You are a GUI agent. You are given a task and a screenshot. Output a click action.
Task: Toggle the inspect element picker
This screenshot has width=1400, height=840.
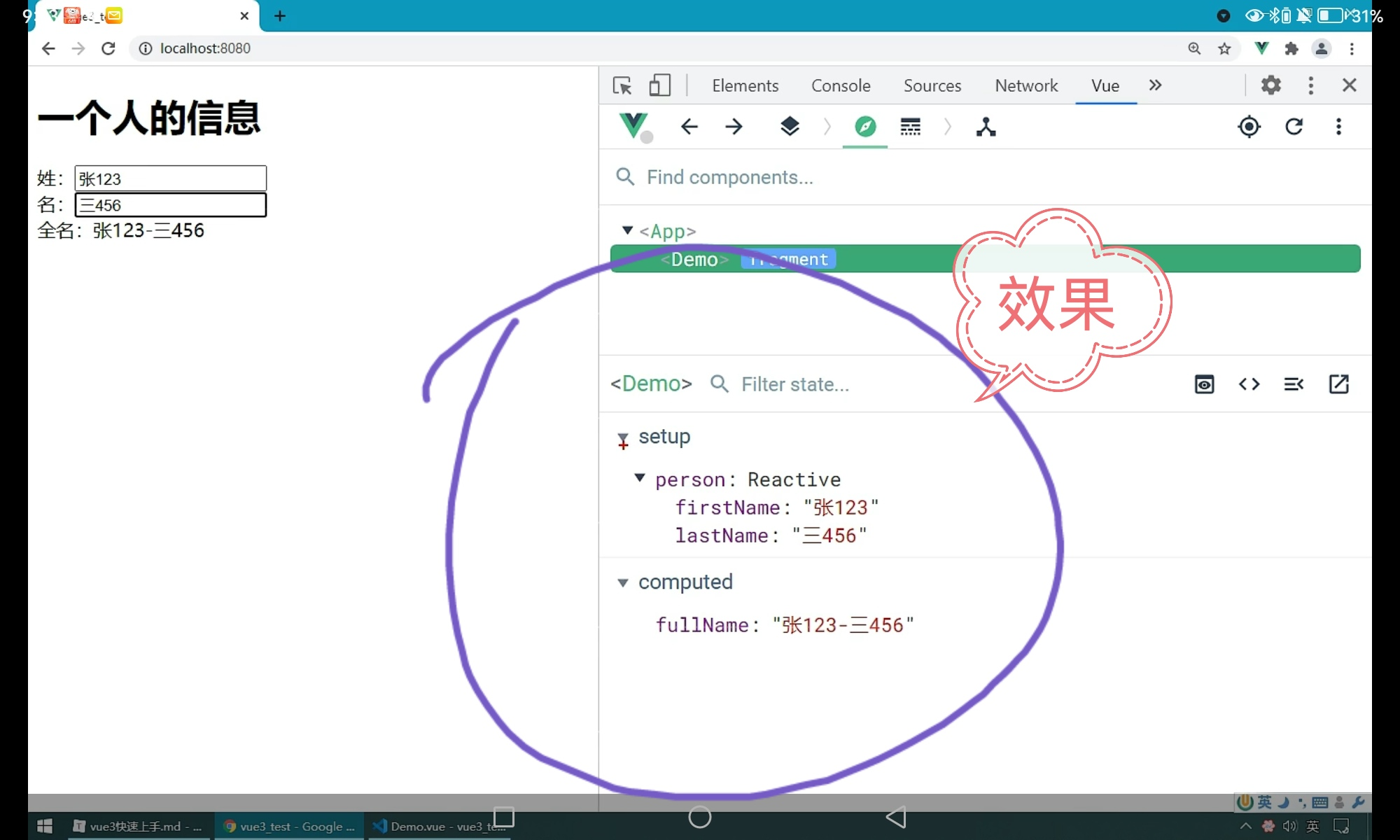[622, 85]
